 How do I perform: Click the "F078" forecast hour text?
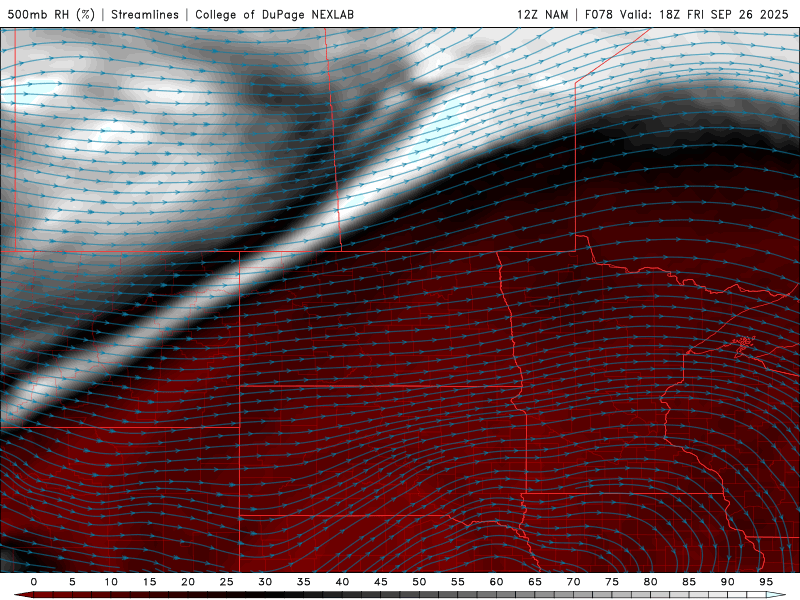pos(598,14)
